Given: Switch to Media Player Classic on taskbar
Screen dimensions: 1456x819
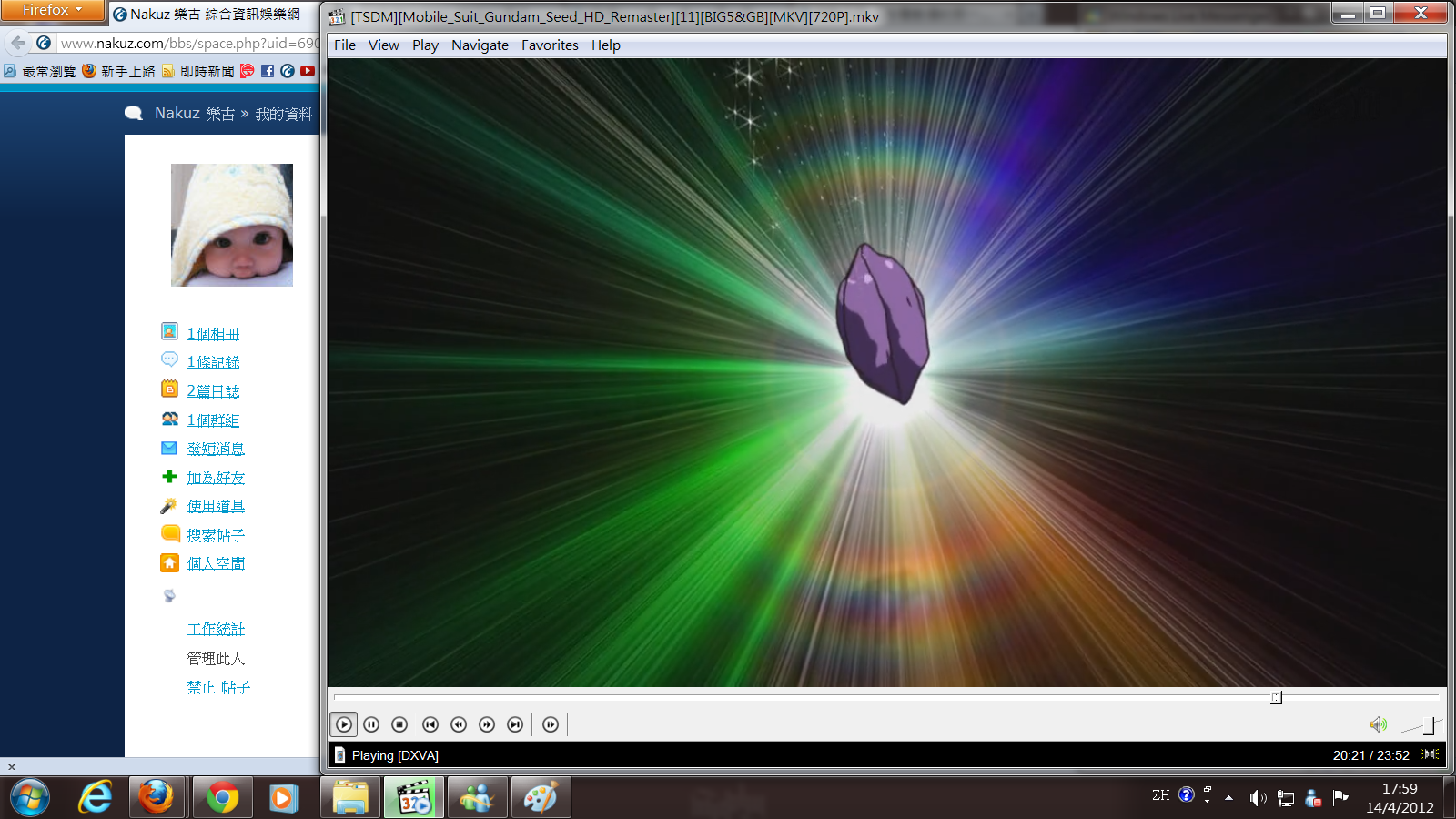Looking at the screenshot, I should pos(414,798).
